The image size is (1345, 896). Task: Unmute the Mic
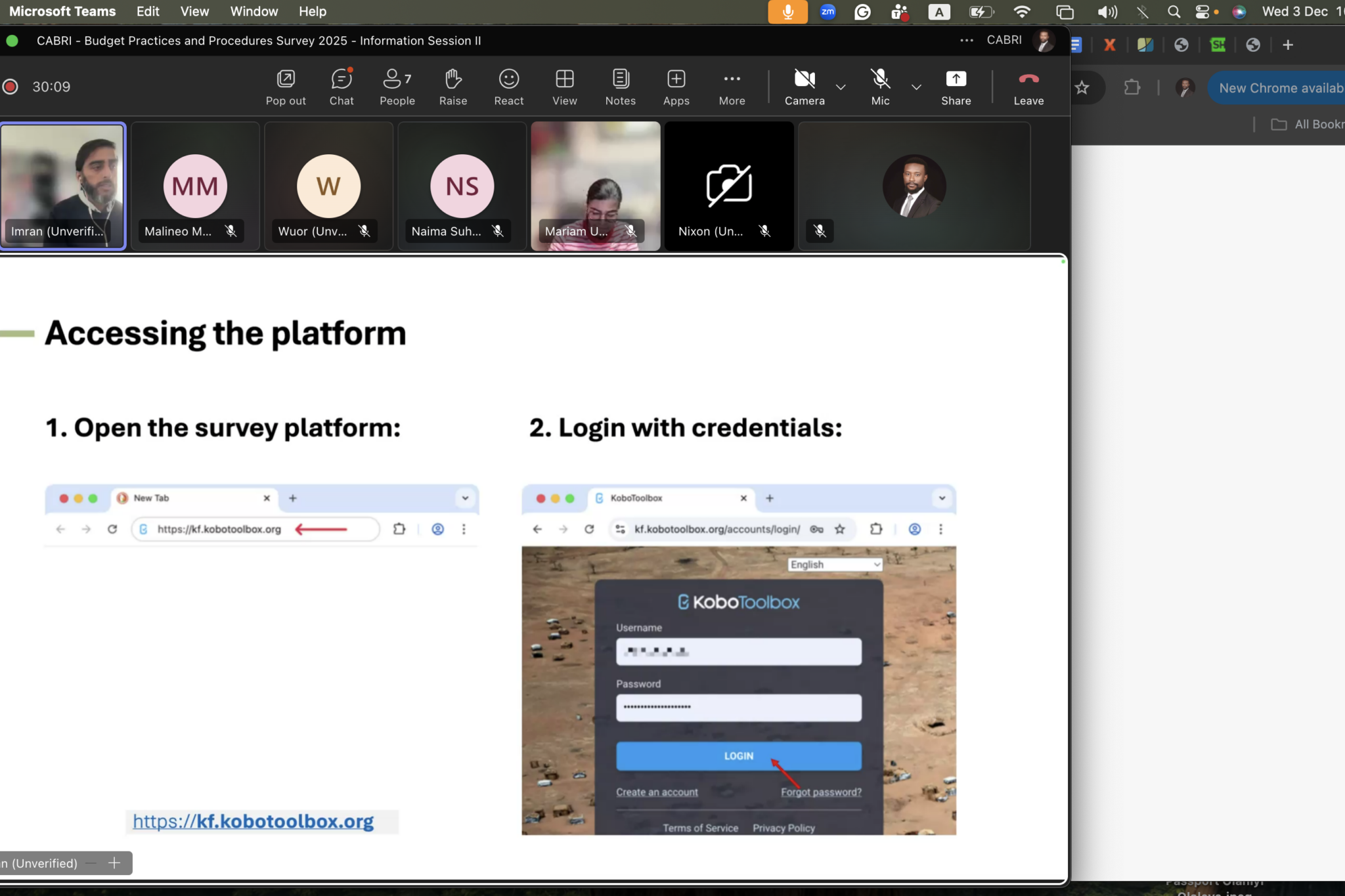[x=881, y=87]
